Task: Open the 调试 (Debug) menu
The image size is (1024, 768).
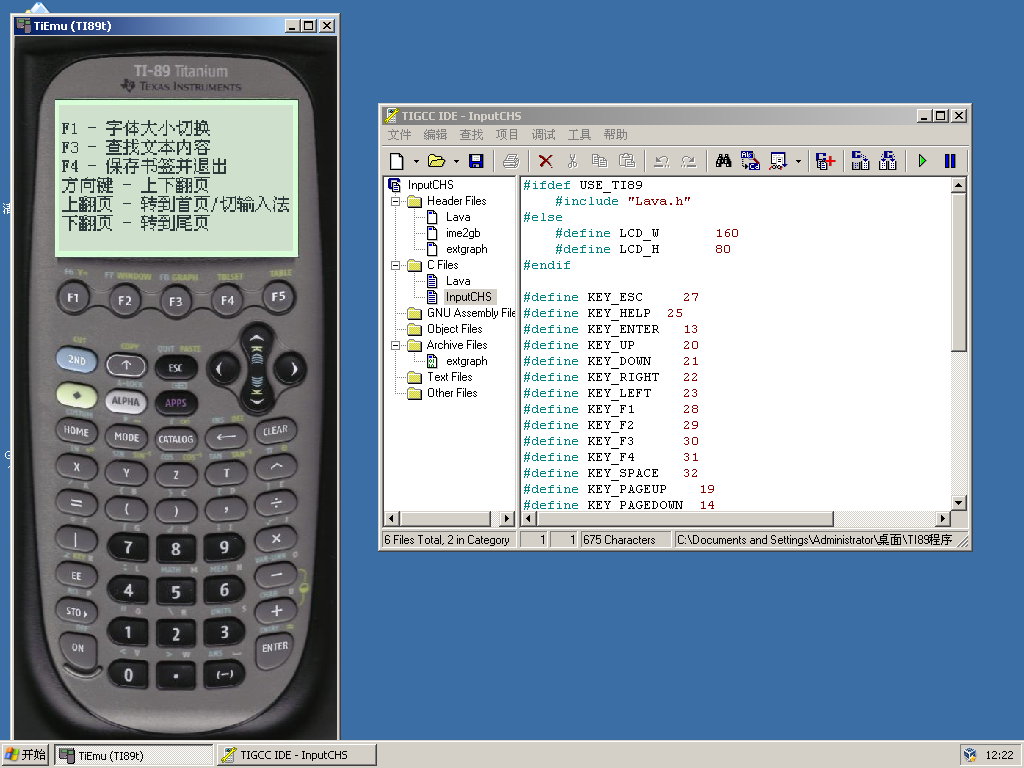Action: [x=543, y=135]
